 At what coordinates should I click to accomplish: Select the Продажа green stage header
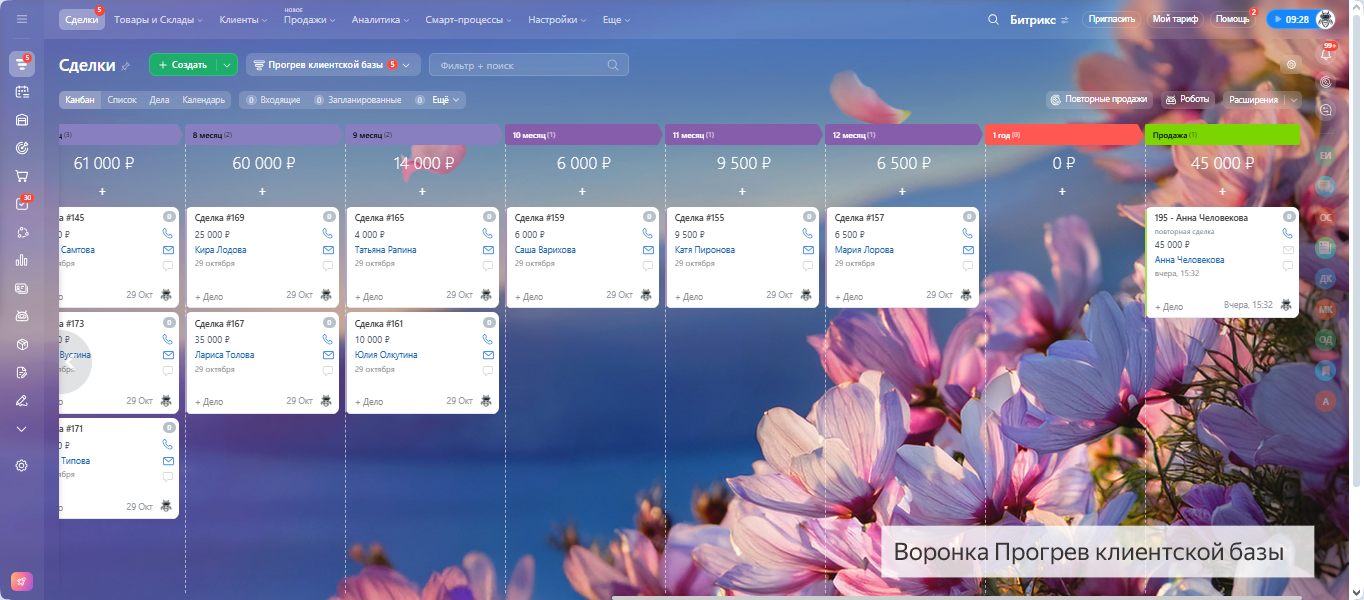pyautogui.click(x=1222, y=135)
